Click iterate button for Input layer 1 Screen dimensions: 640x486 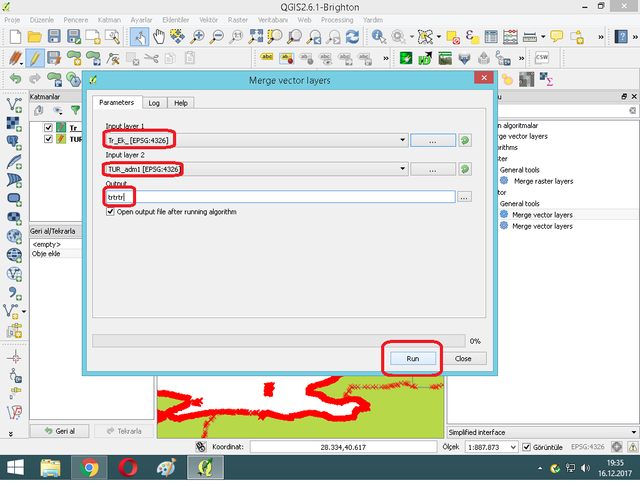pos(465,140)
